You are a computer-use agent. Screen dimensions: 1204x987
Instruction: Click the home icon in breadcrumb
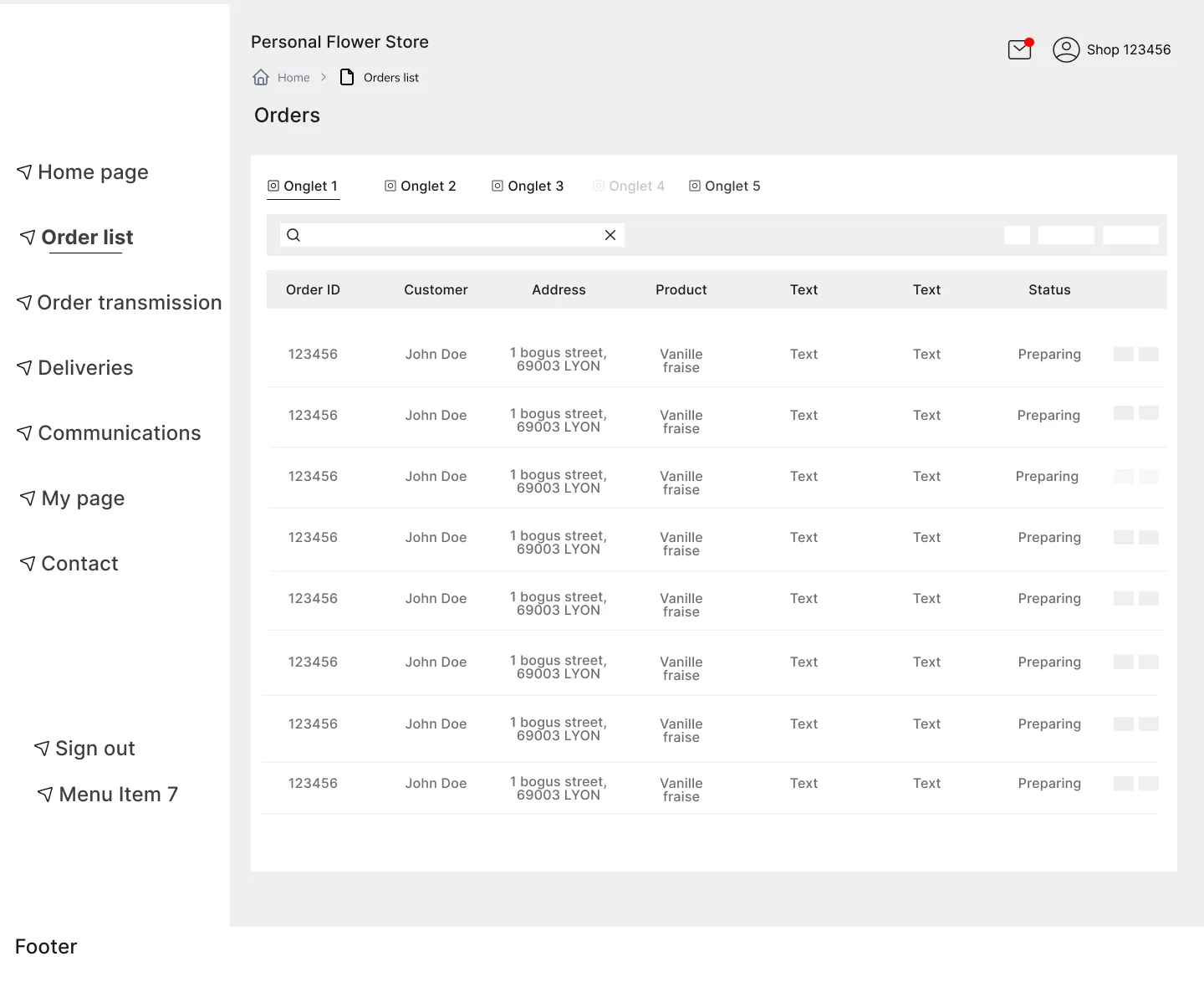coord(261,77)
